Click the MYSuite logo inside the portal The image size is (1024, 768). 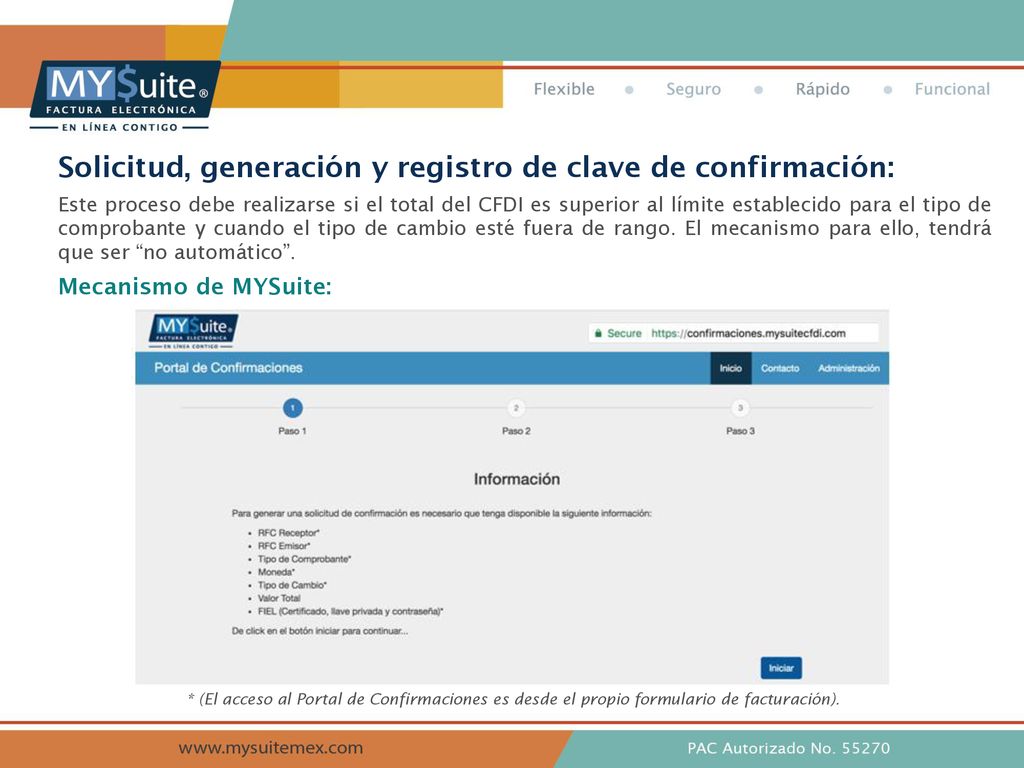pyautogui.click(x=193, y=330)
